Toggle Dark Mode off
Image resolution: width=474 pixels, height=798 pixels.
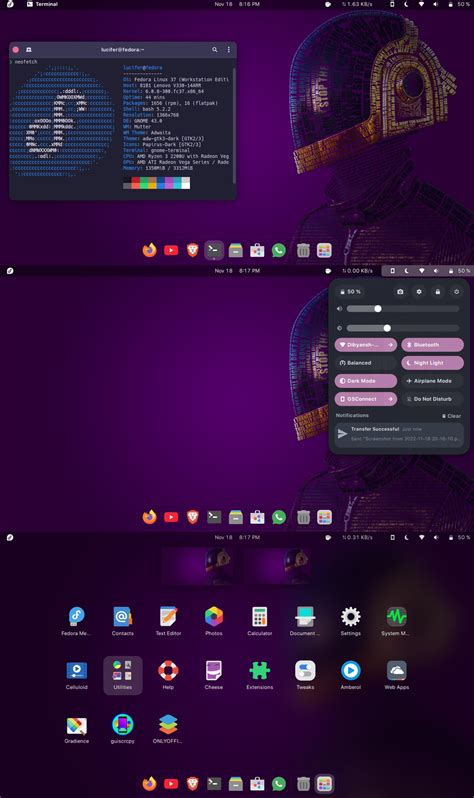(x=366, y=381)
